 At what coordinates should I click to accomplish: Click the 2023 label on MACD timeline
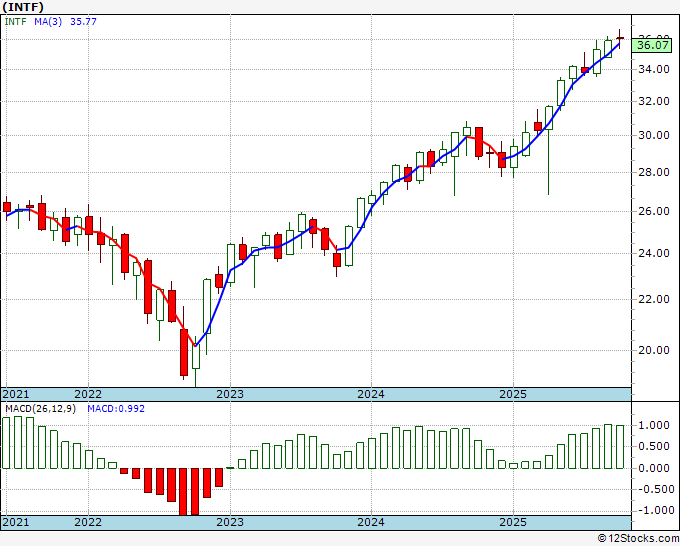[x=230, y=522]
